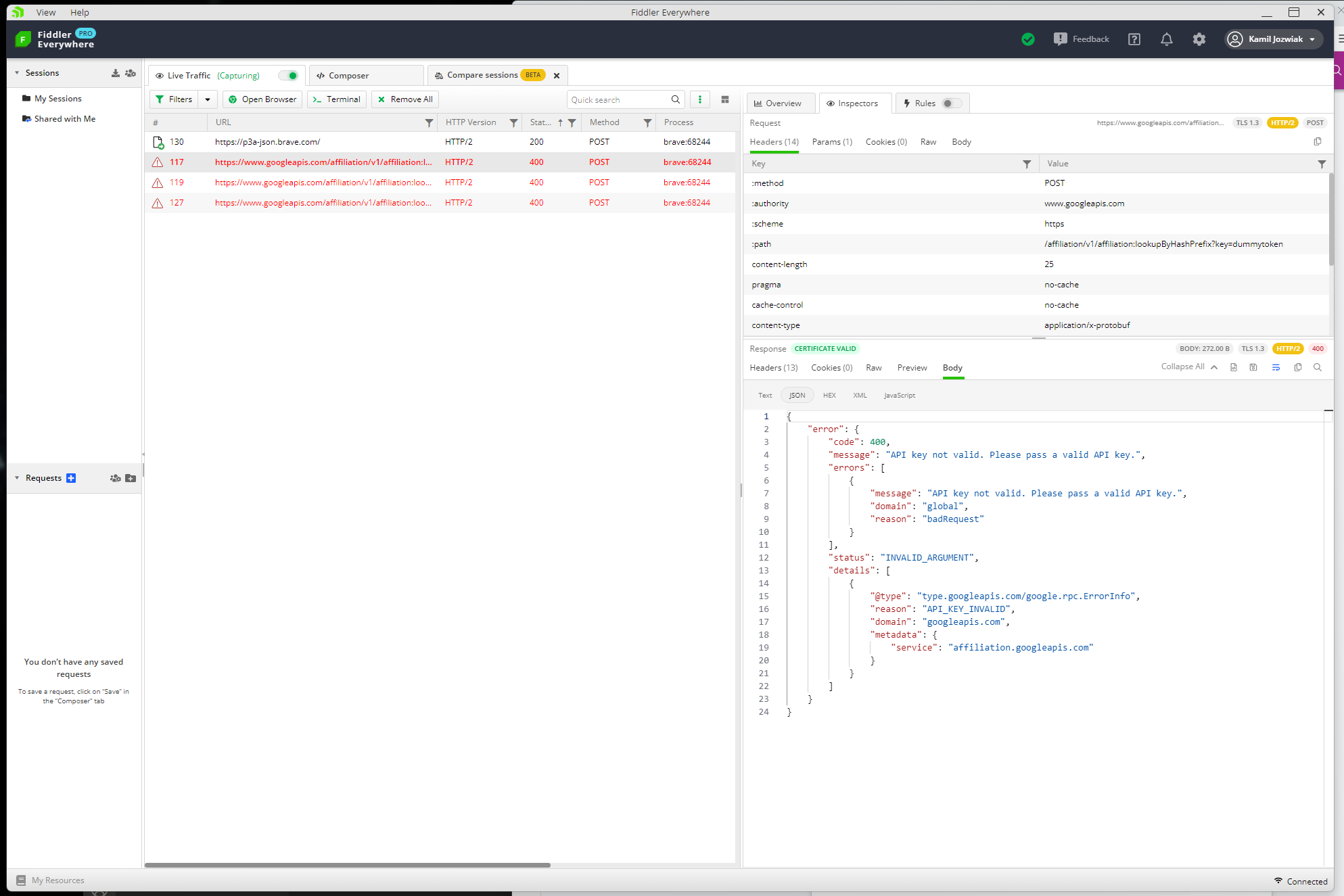Open the My Sessions folder
1344x896 pixels.
point(52,99)
